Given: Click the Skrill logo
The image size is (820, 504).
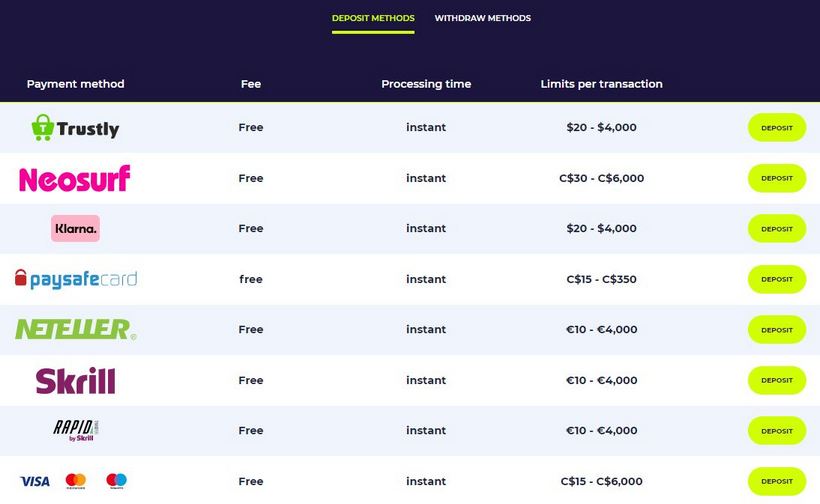Looking at the screenshot, I should [x=75, y=380].
